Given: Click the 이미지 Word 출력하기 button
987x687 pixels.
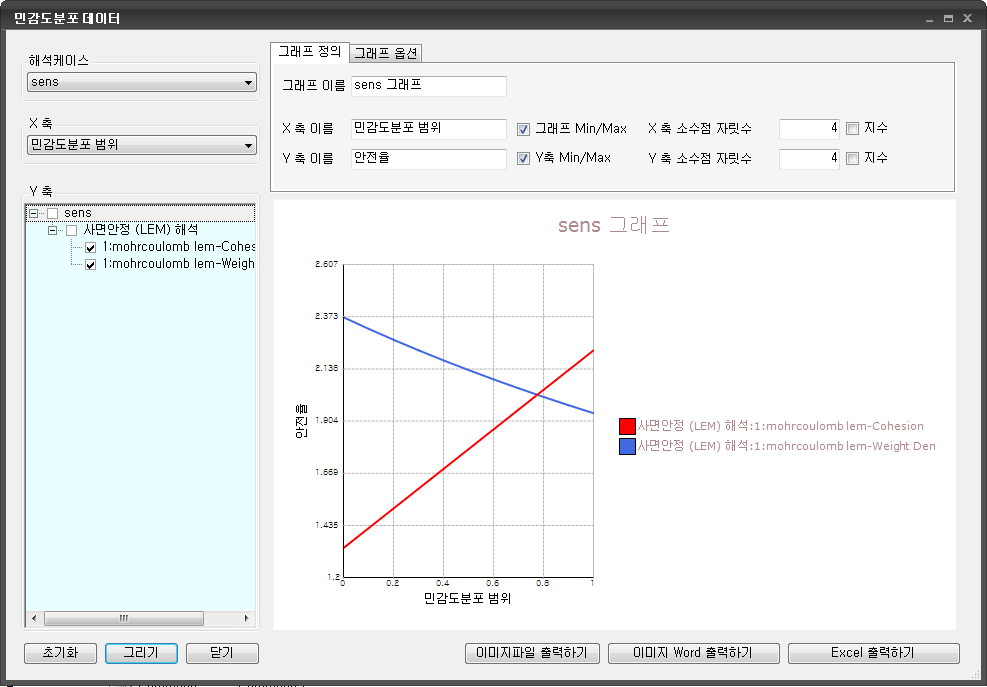Looking at the screenshot, I should pos(693,653).
